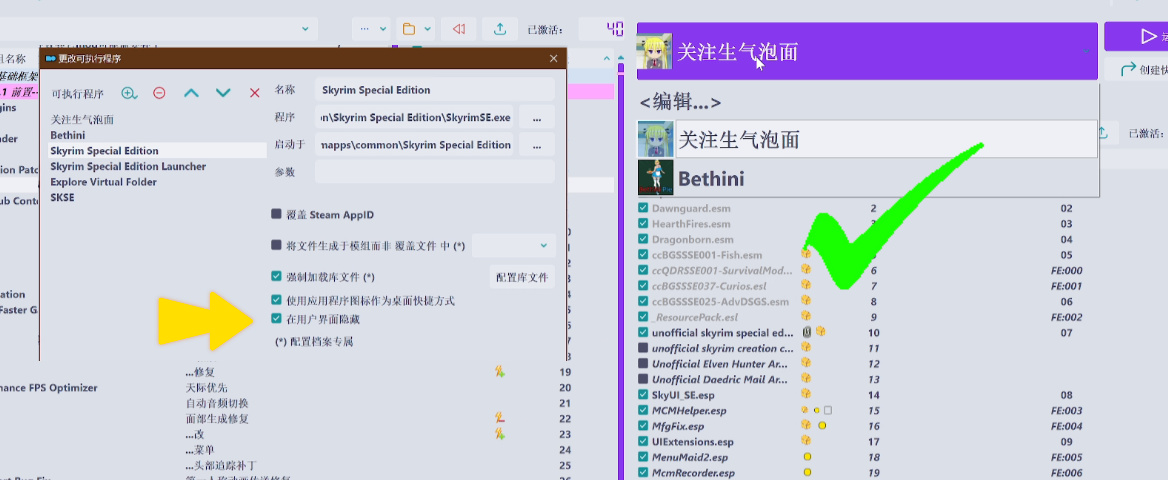This screenshot has height=480, width=1168.
Task: Click the 已激活 counter showing 40
Action: [x=602, y=30]
